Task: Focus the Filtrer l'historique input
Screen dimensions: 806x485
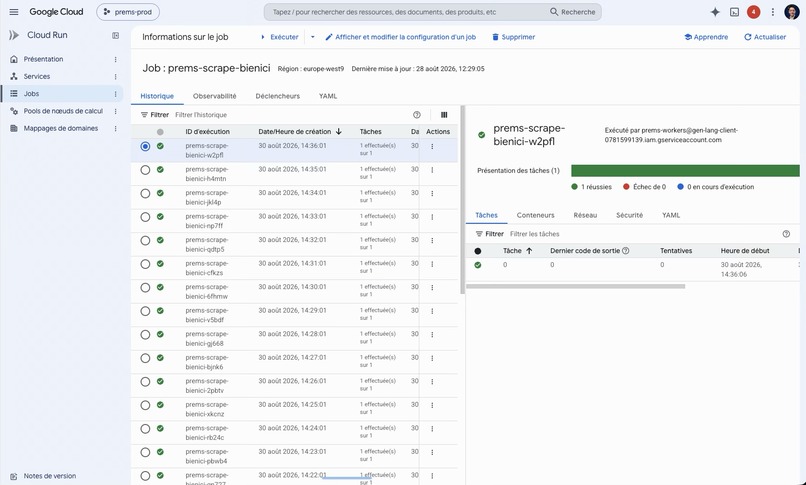Action: [x=290, y=115]
